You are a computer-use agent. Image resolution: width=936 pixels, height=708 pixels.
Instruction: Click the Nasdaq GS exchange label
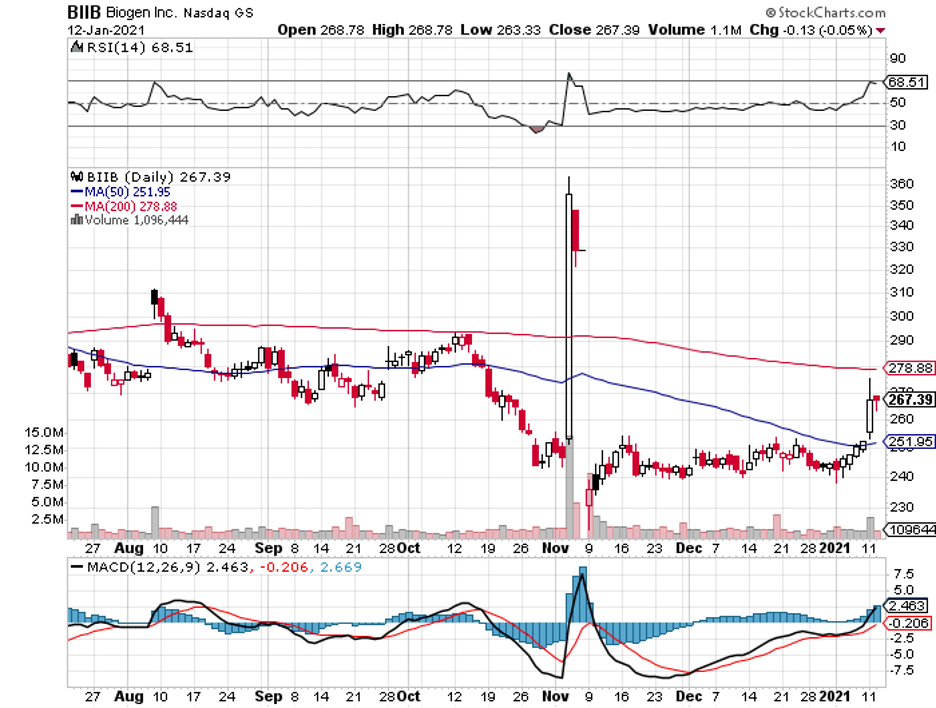218,13
